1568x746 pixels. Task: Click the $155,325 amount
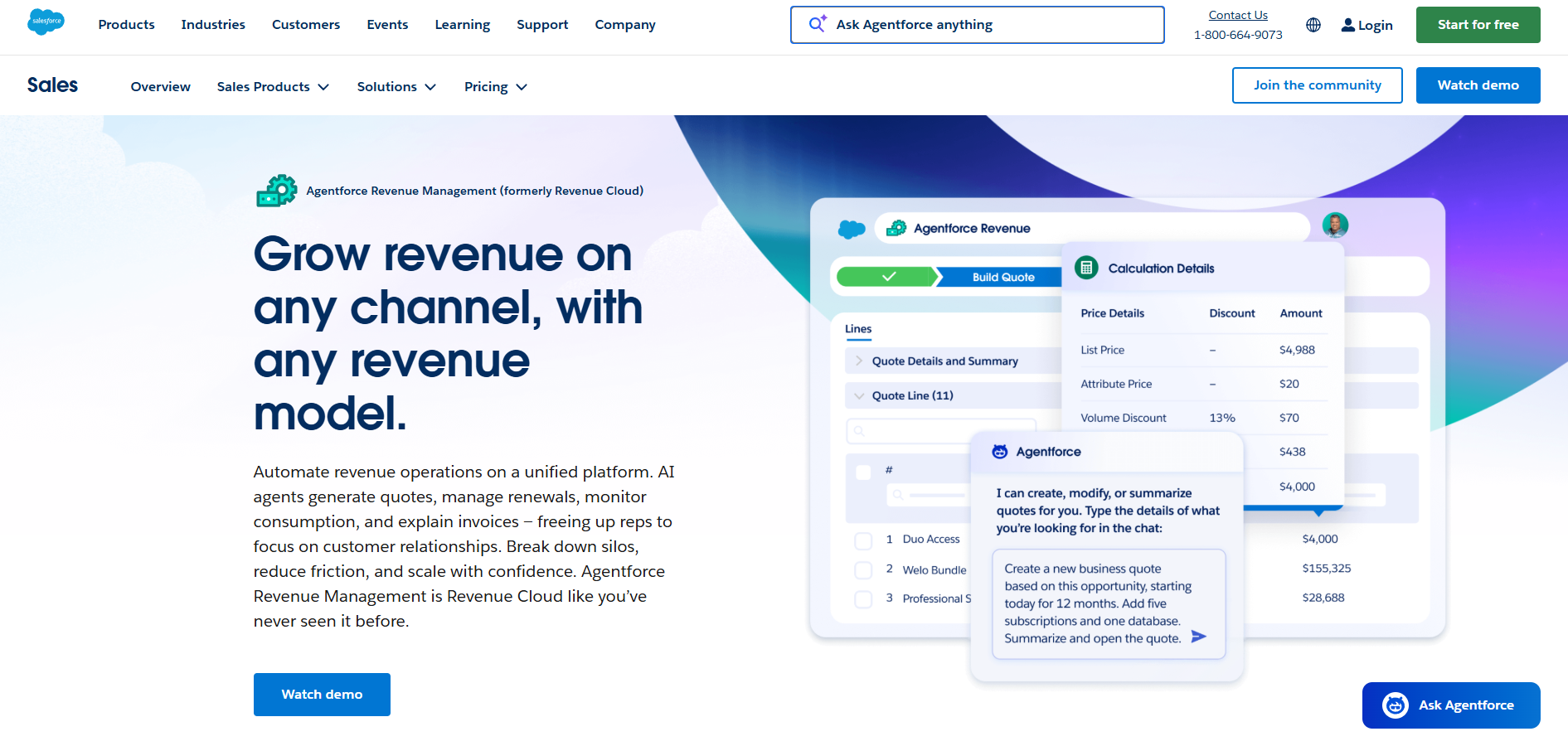point(1326,569)
